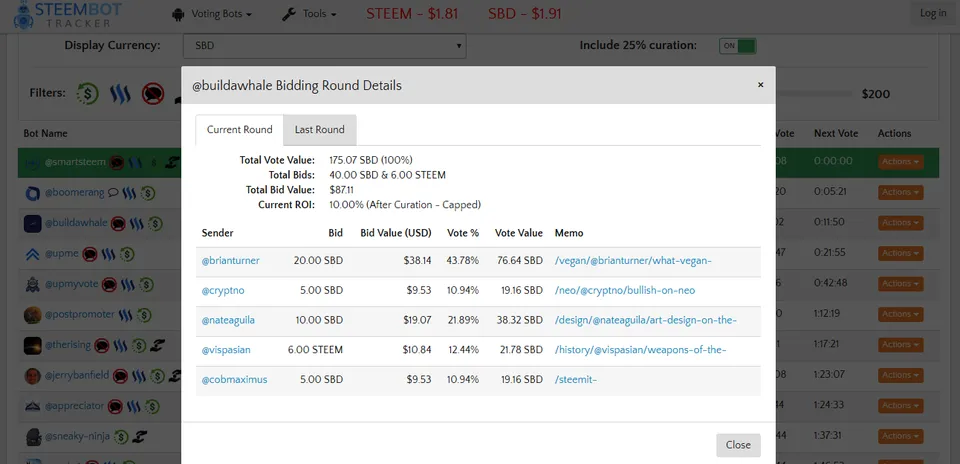The height and width of the screenshot is (464, 960).
Task: Click the @upme chevron avatar icon
Action: [x=32, y=254]
